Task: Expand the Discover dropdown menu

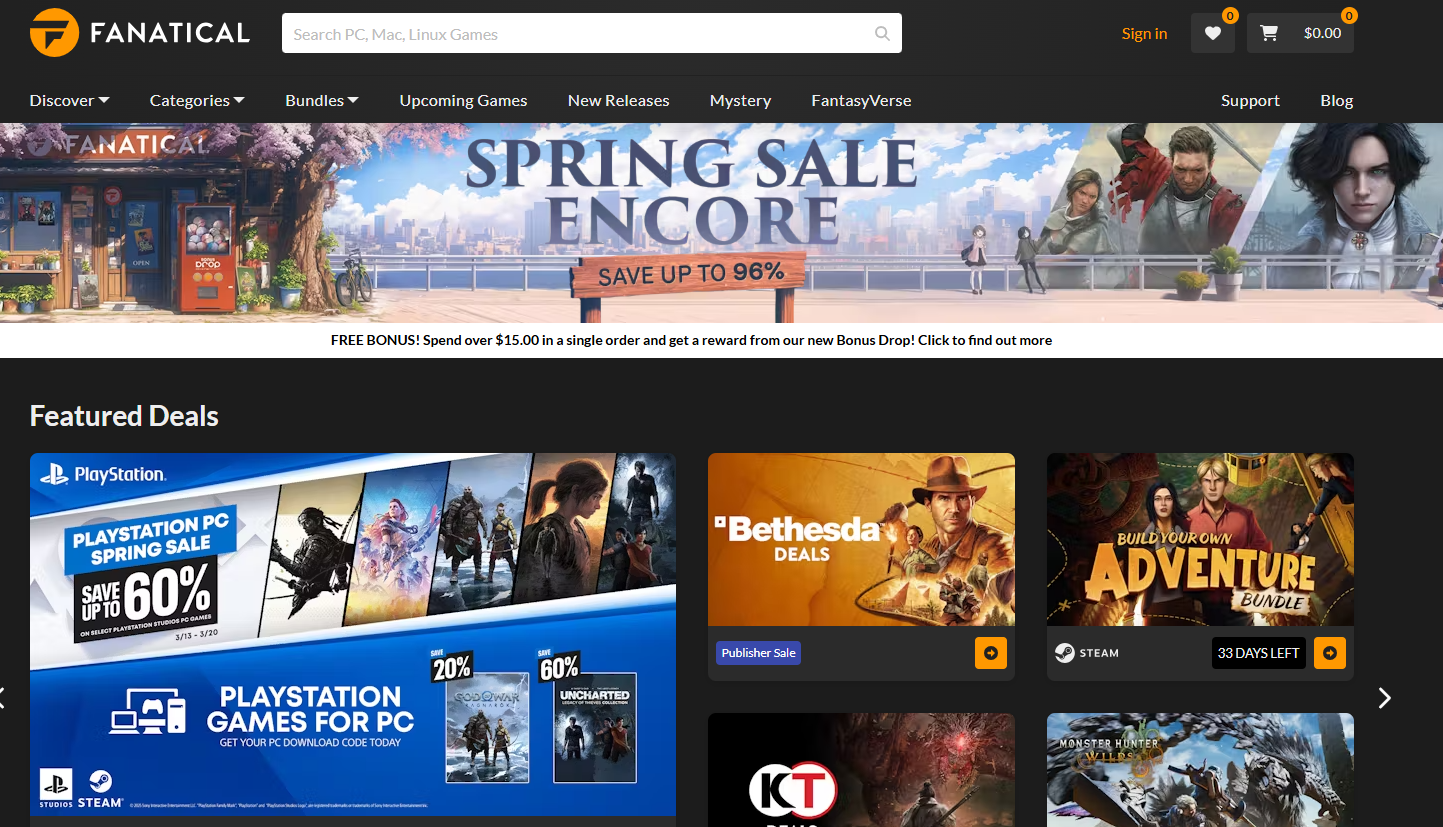Action: click(69, 100)
